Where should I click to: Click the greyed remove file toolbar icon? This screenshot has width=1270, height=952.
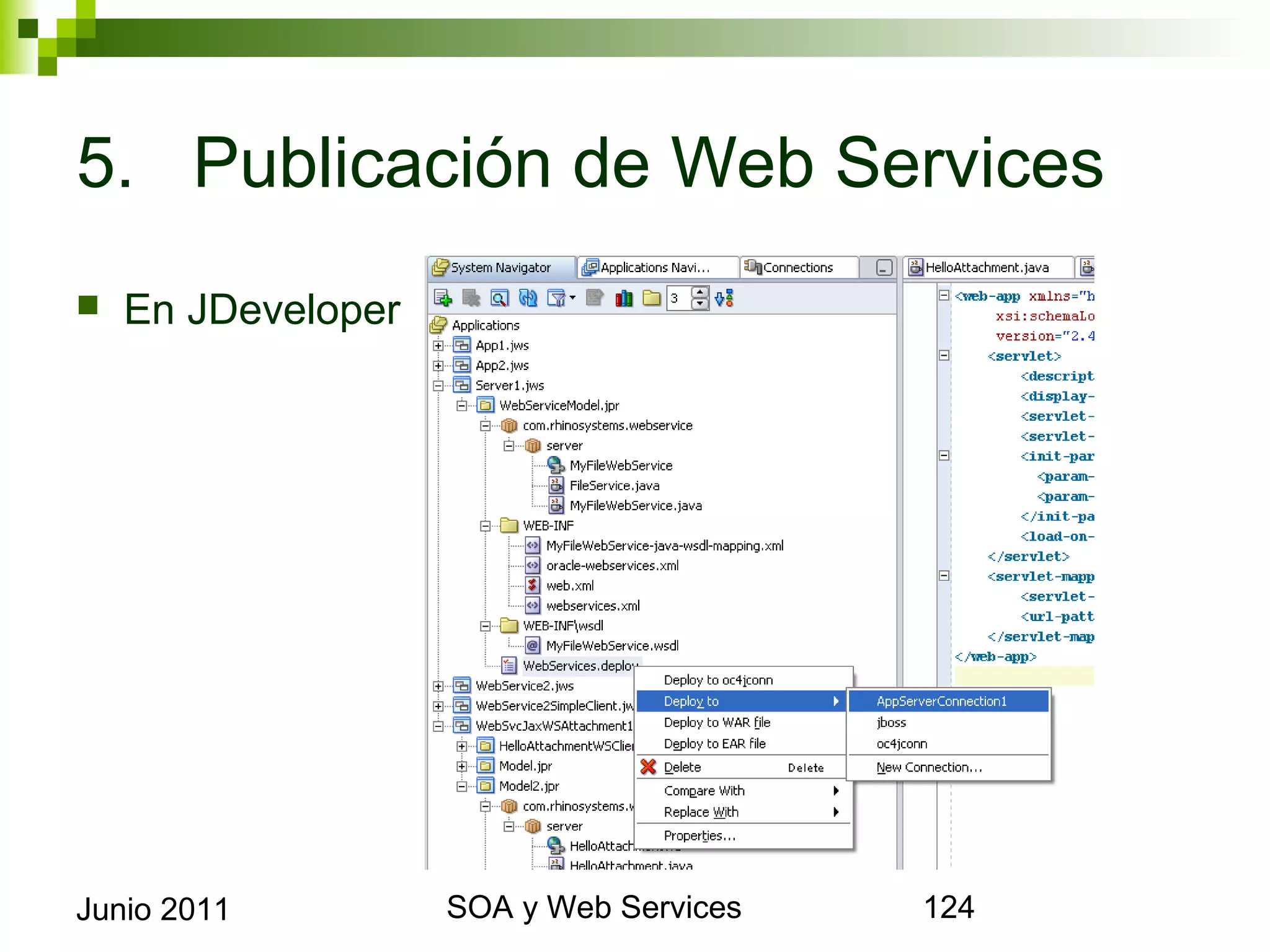pyautogui.click(x=471, y=298)
